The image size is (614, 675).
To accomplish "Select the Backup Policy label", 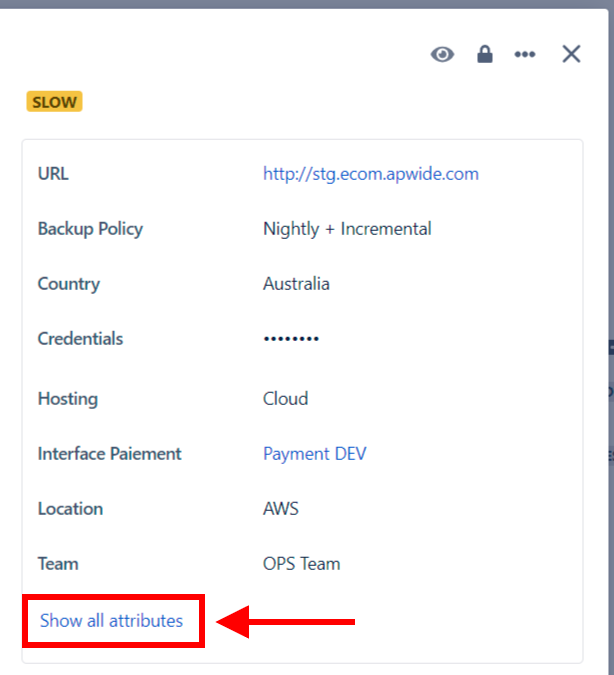I will pyautogui.click(x=90, y=229).
